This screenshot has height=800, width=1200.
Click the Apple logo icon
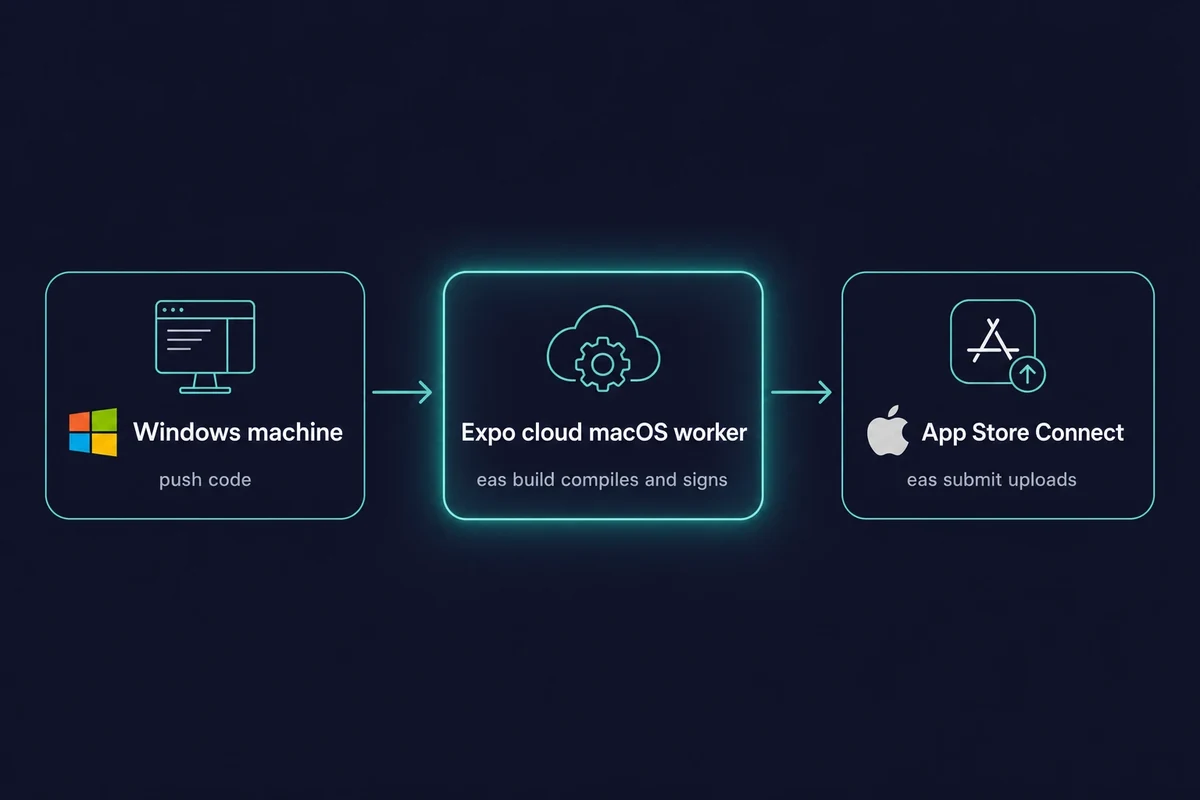click(887, 433)
